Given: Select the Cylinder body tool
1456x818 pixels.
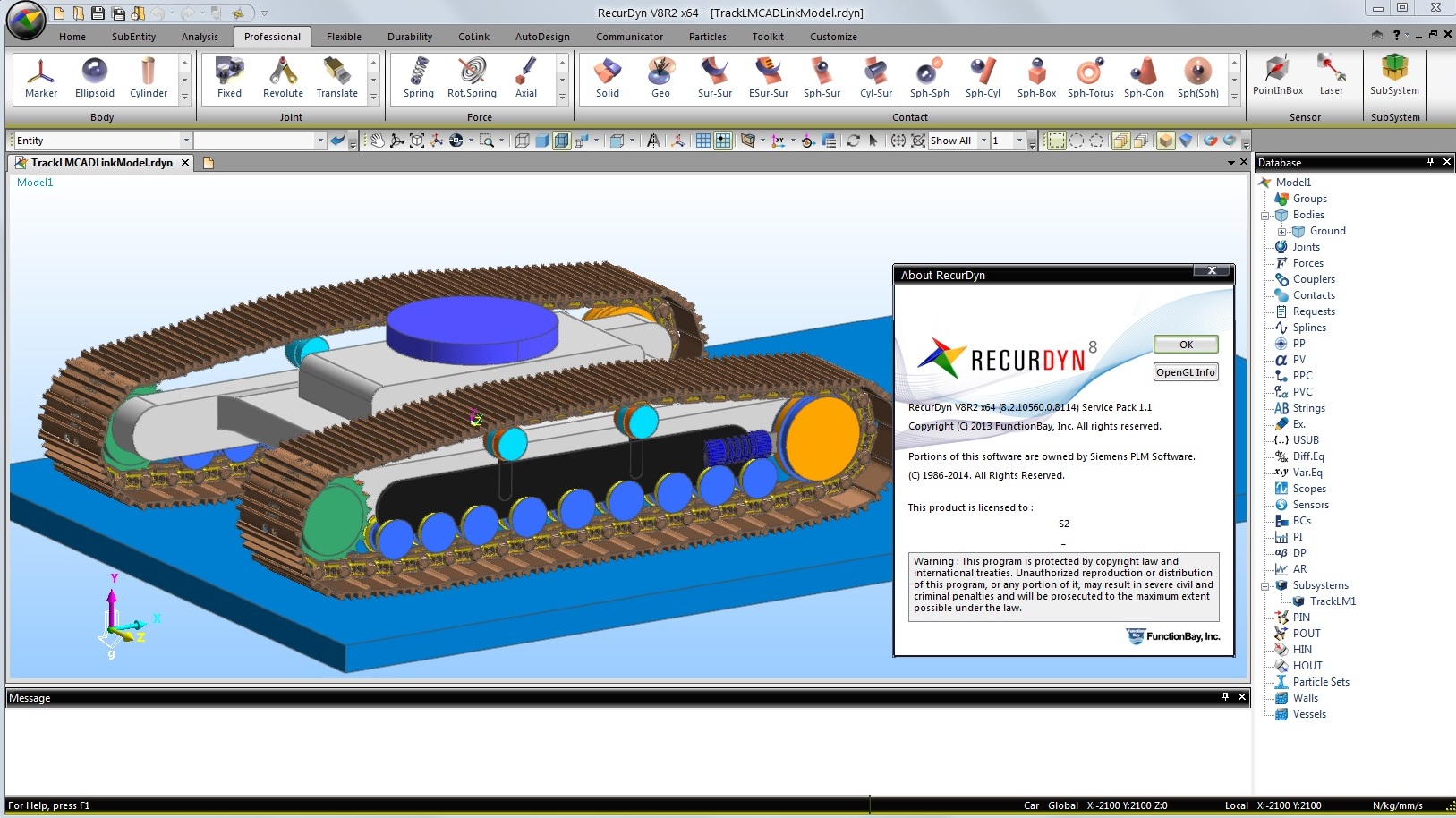Looking at the screenshot, I should click(149, 78).
